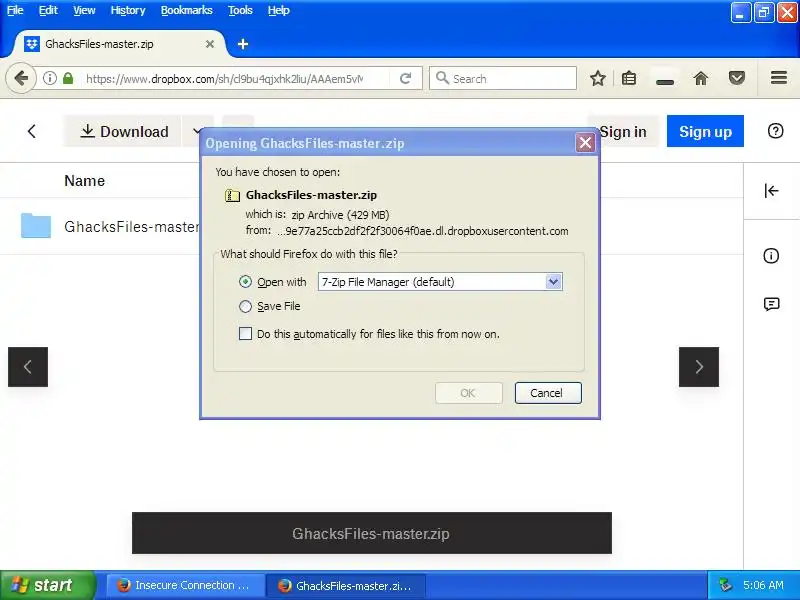Click the Firefox back navigation arrow
800x600 pixels.
tap(20, 79)
